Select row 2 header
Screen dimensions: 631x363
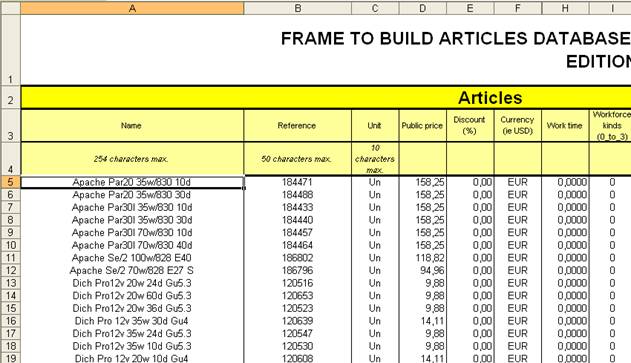point(10,97)
